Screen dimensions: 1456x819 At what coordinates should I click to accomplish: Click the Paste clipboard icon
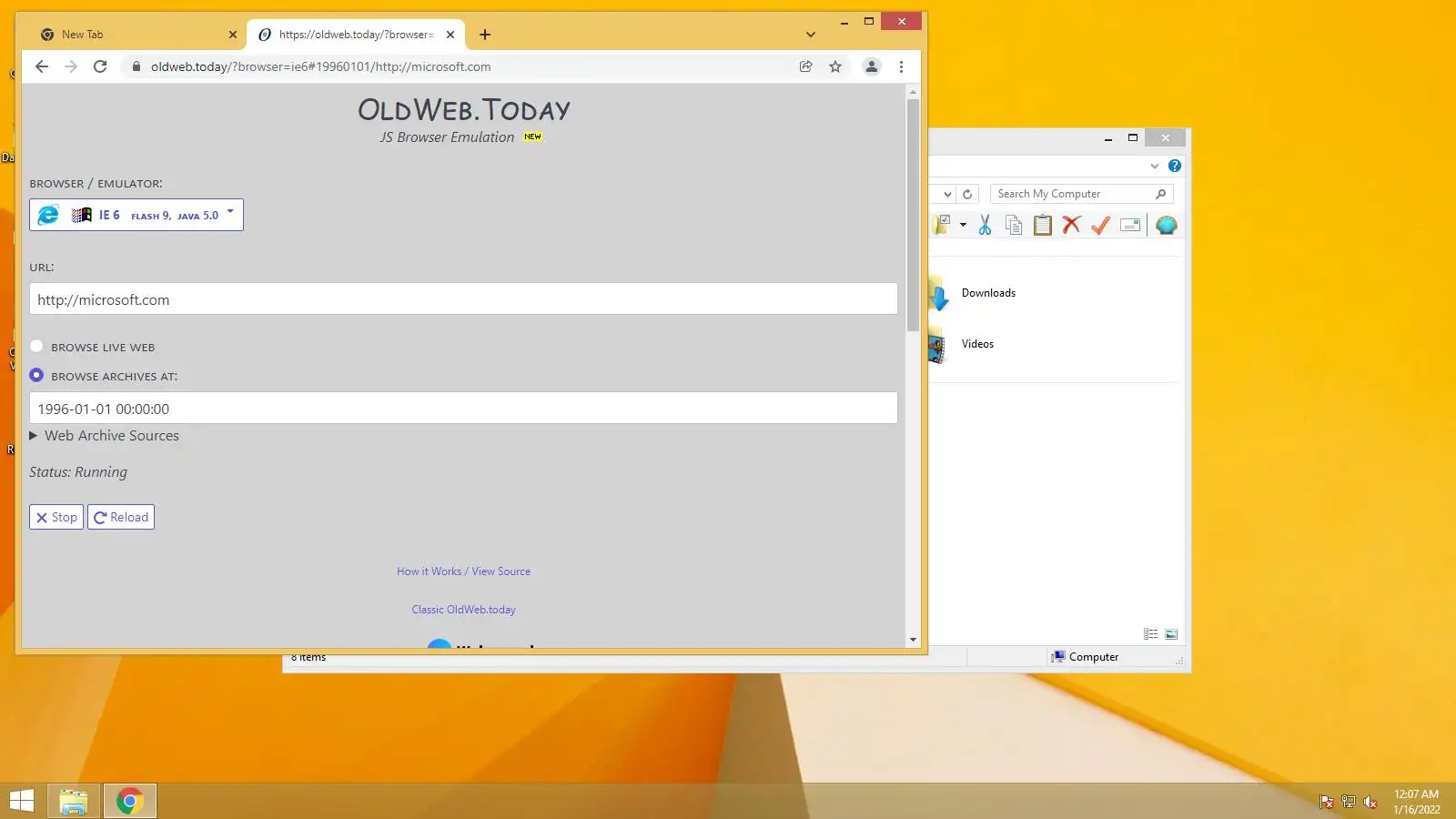[1043, 225]
